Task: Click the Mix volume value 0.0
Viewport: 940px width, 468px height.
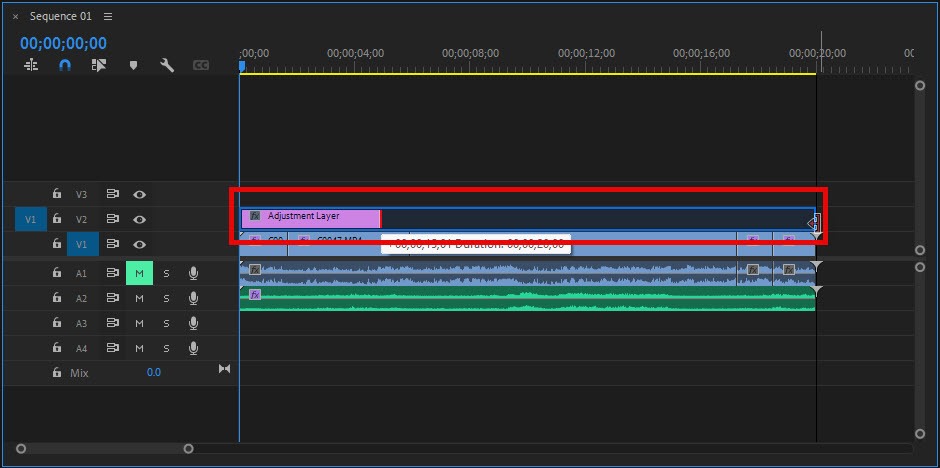Action: point(153,372)
